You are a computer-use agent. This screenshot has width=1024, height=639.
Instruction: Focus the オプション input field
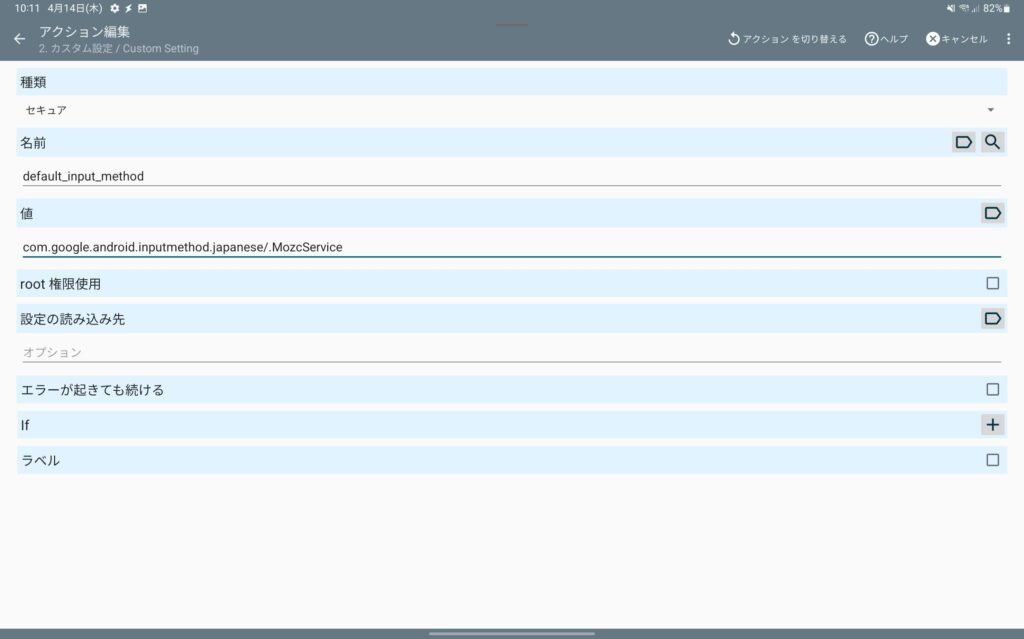click(511, 353)
